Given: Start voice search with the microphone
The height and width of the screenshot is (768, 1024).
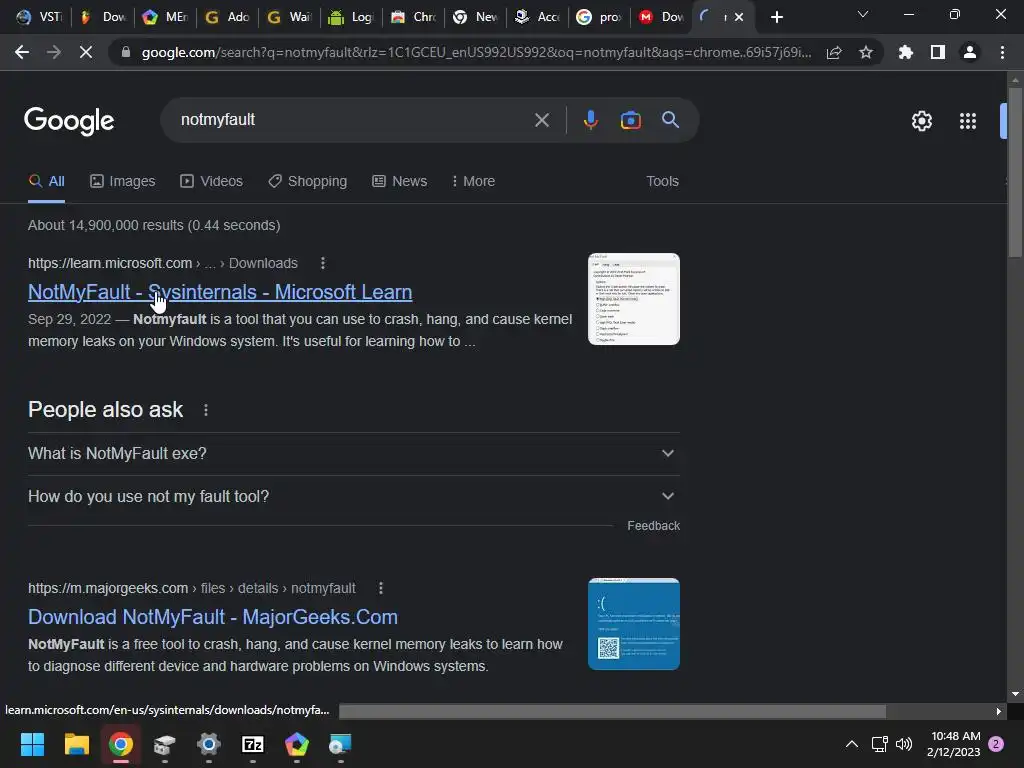Looking at the screenshot, I should pos(590,120).
